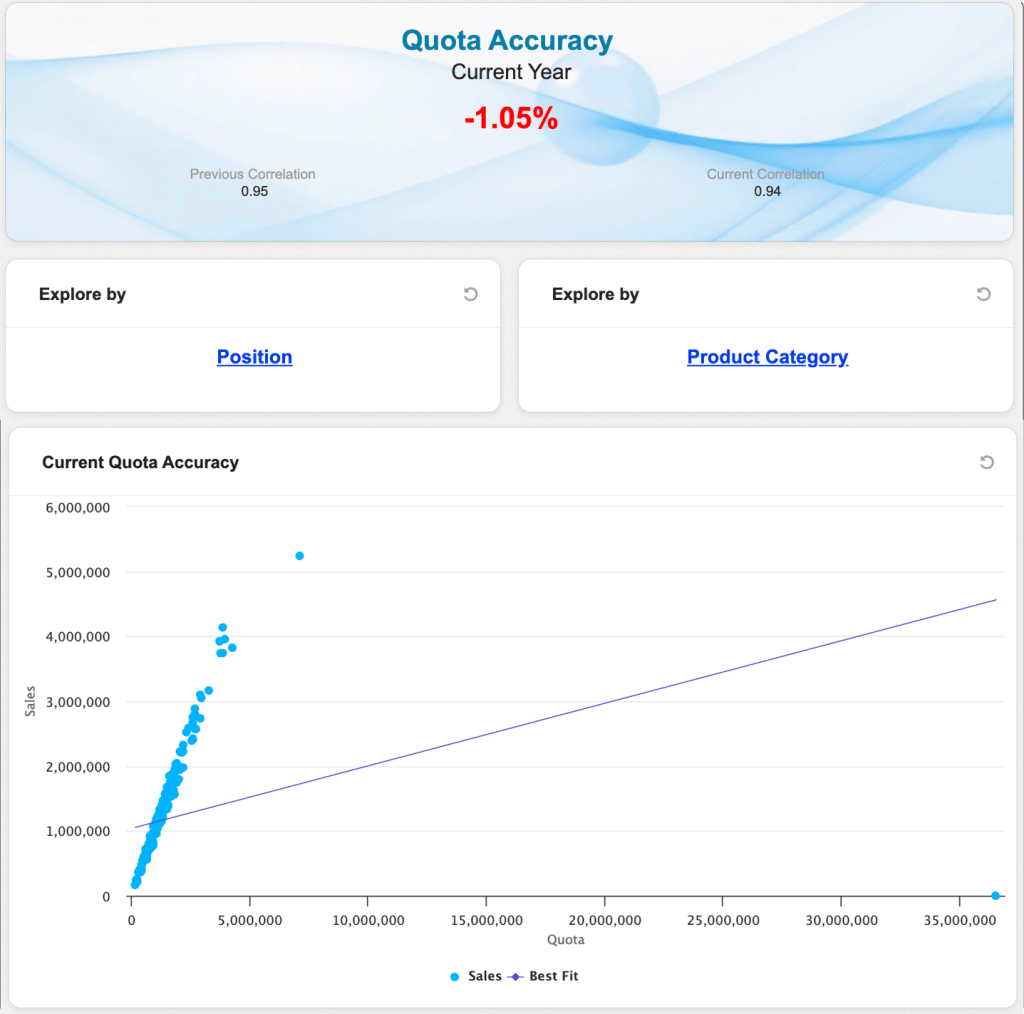Image resolution: width=1024 pixels, height=1014 pixels.
Task: Click the Best Fit legend line marker
Action: (x=516, y=976)
